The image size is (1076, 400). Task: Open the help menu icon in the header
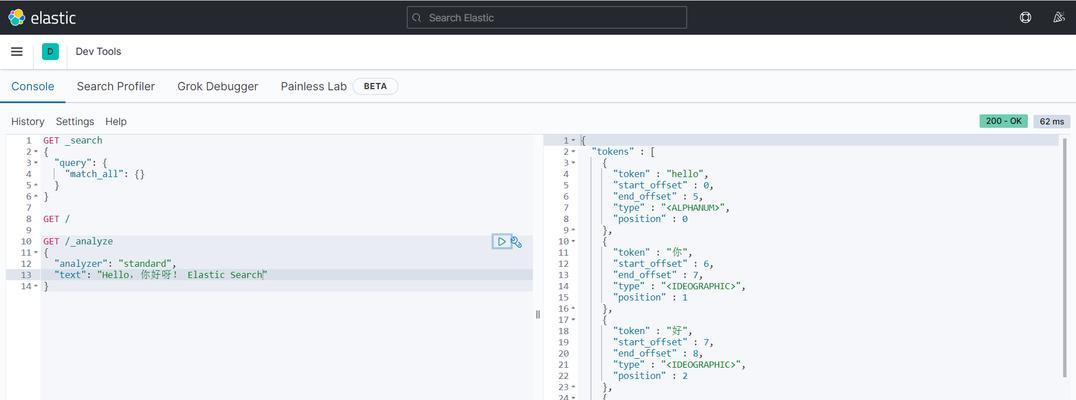click(1025, 17)
